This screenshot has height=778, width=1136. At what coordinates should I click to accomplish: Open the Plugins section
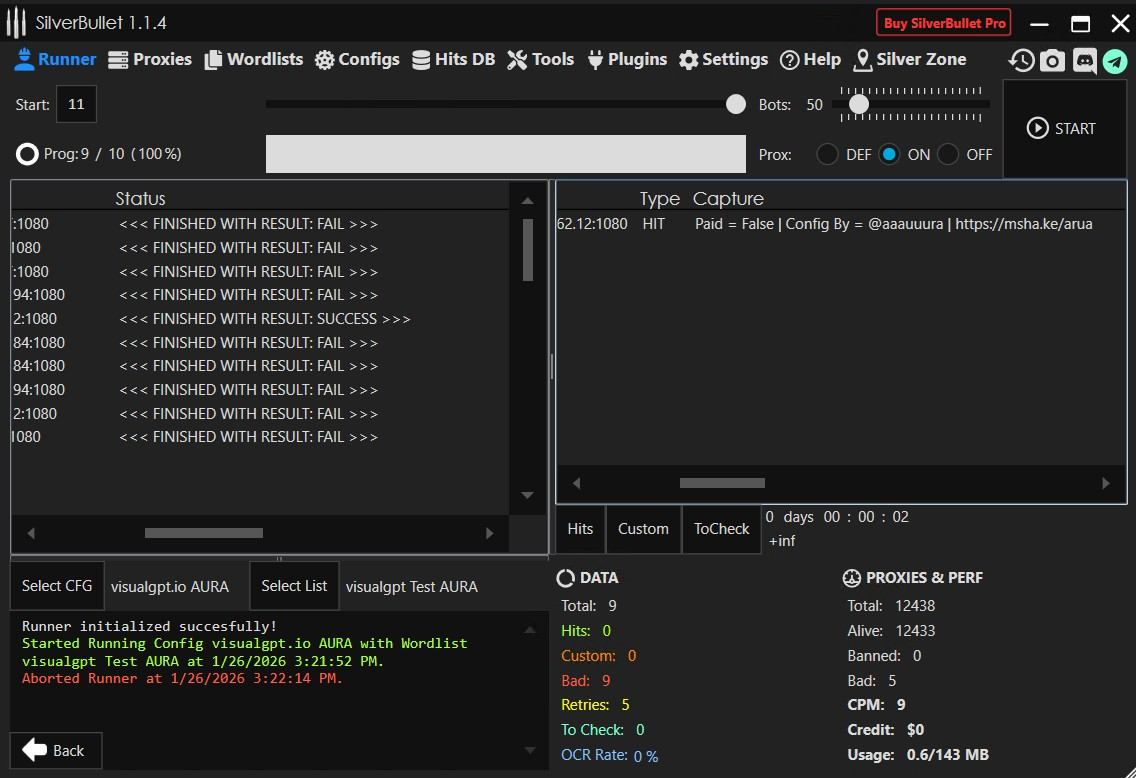click(626, 59)
